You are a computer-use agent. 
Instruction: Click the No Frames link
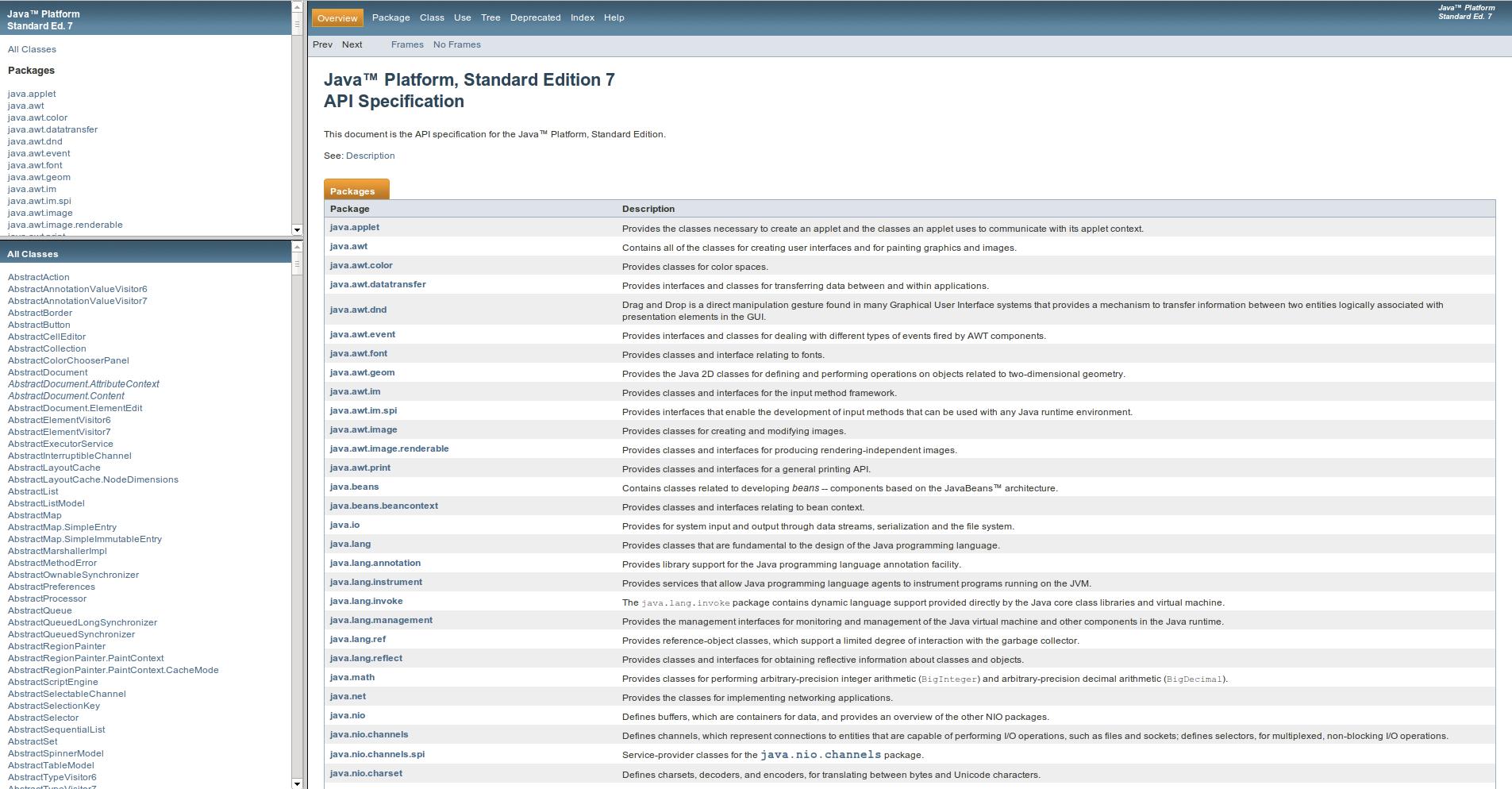[457, 44]
